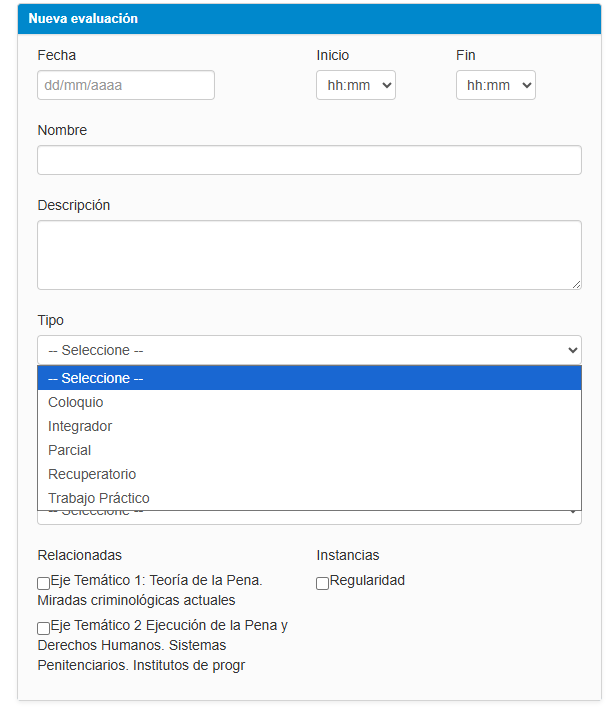Select 'Coloquio' from the Tipo list
Image resolution: width=614 pixels, height=723 pixels.
click(76, 402)
